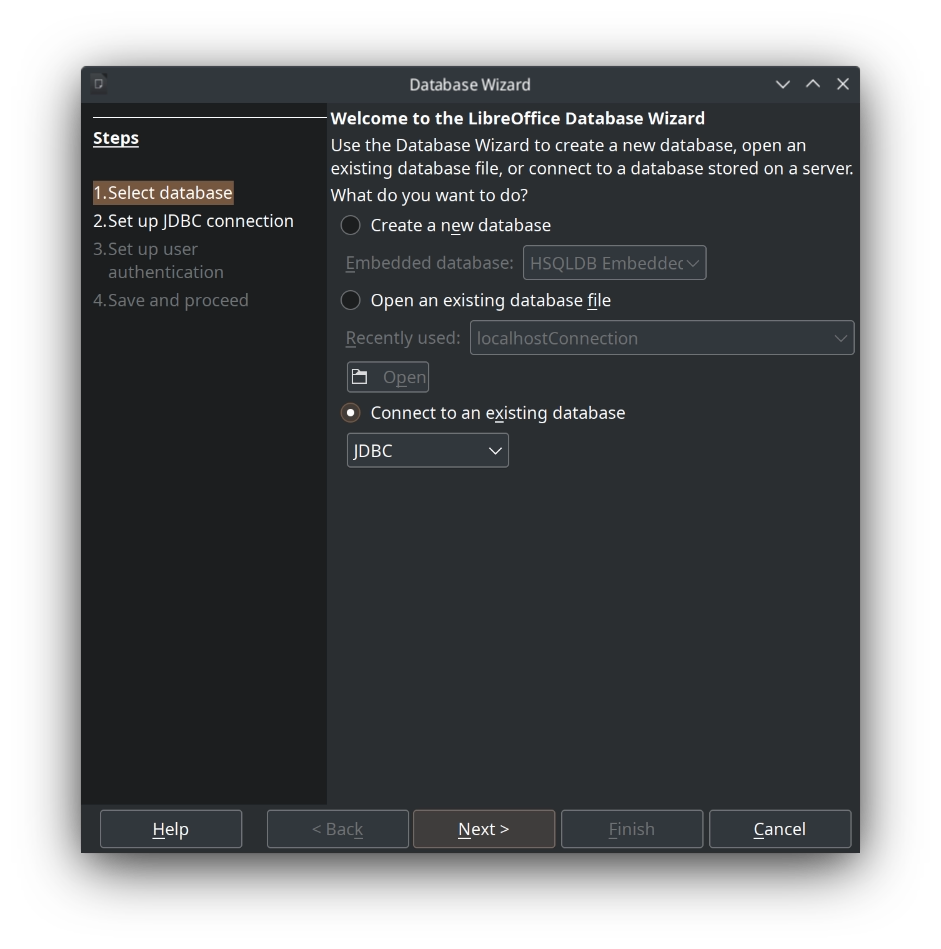Minimize the Database Wizard window
Screen dimensions: 941x949
tap(782, 84)
